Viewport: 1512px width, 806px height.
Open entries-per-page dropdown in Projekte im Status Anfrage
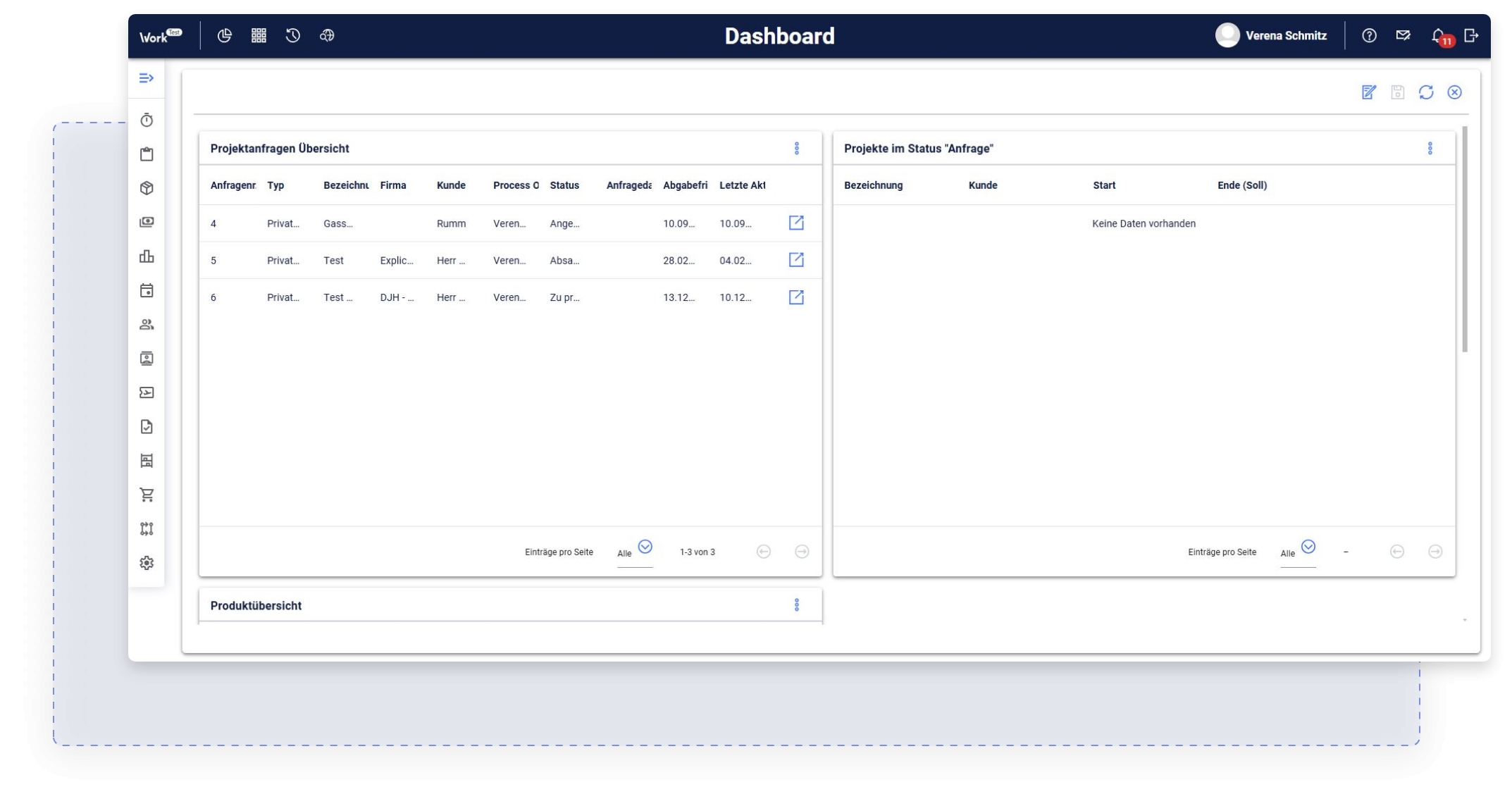pos(1308,547)
